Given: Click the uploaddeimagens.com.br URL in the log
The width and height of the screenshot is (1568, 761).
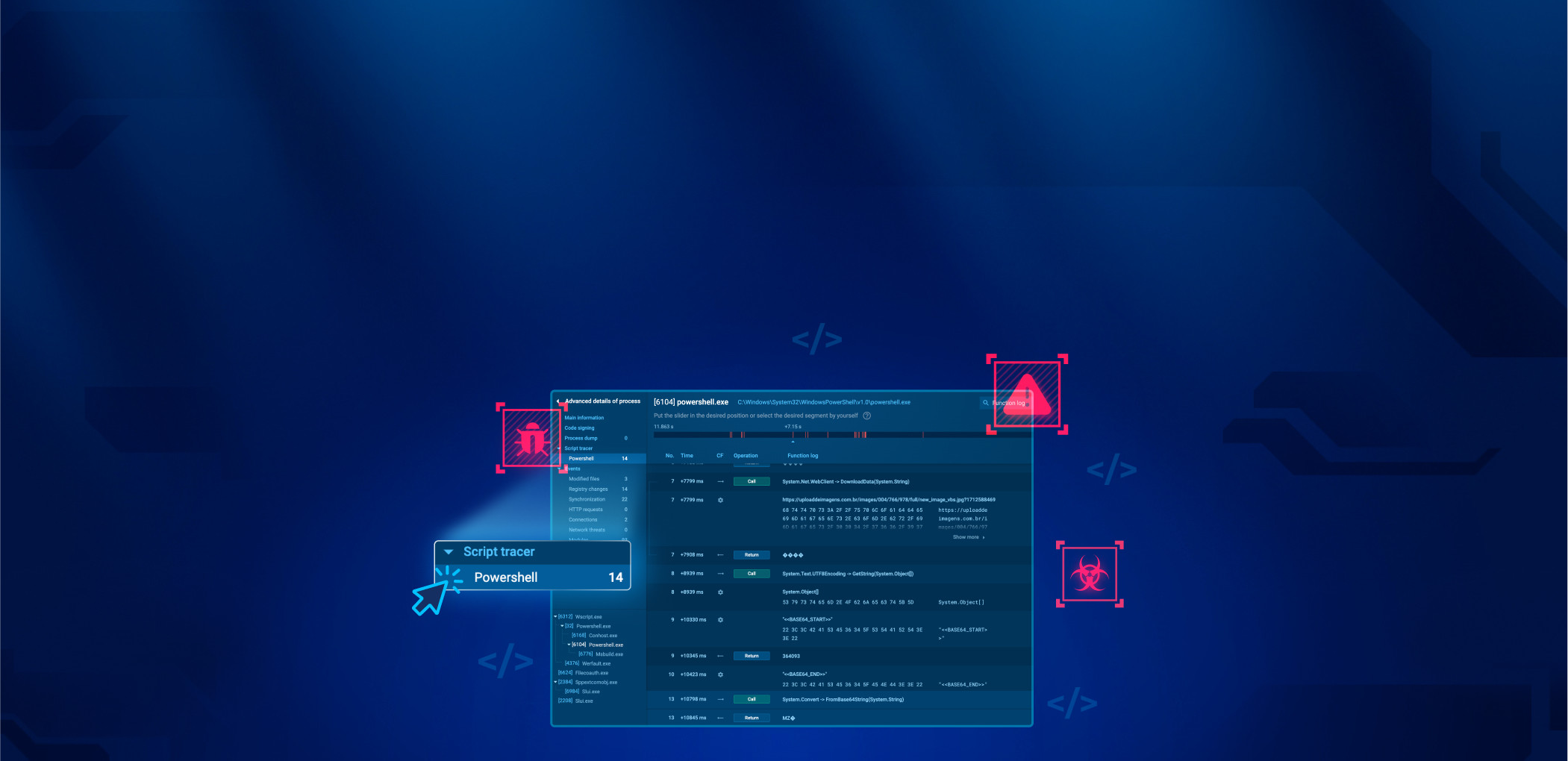Looking at the screenshot, I should tap(889, 500).
